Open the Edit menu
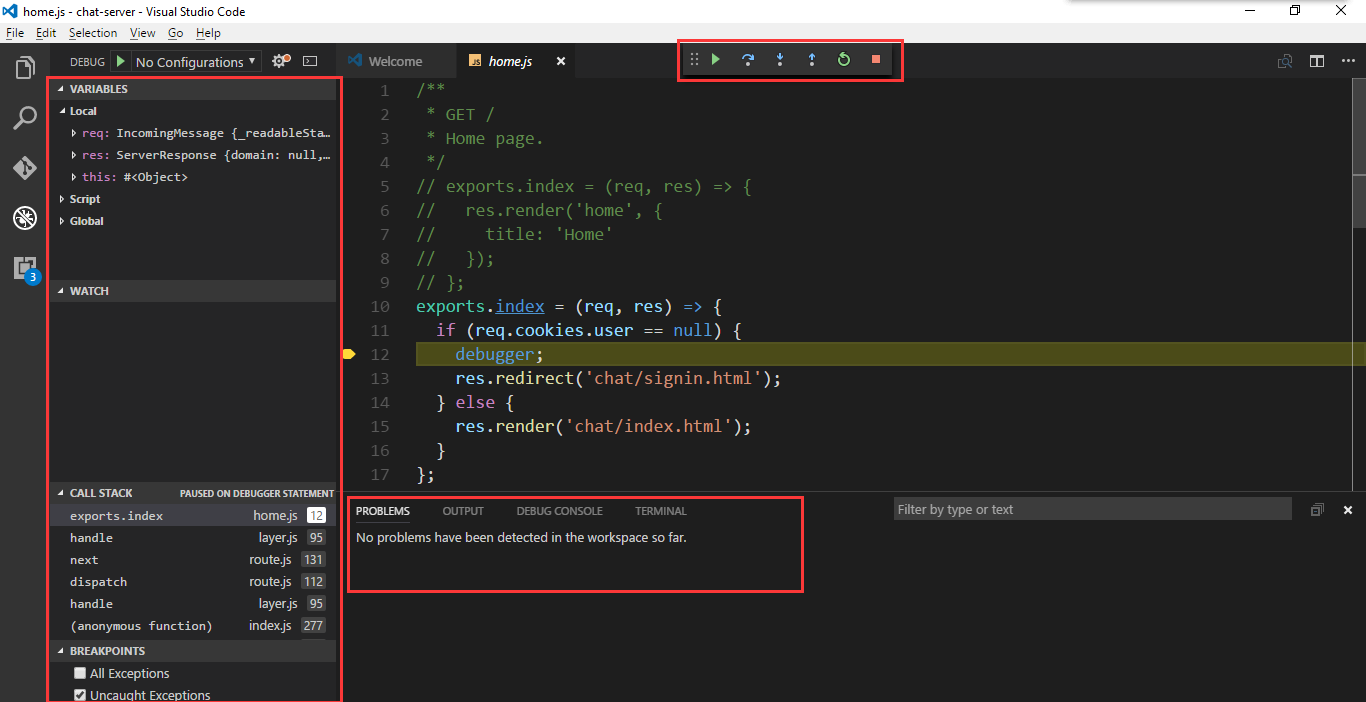The width and height of the screenshot is (1366, 702). (46, 33)
